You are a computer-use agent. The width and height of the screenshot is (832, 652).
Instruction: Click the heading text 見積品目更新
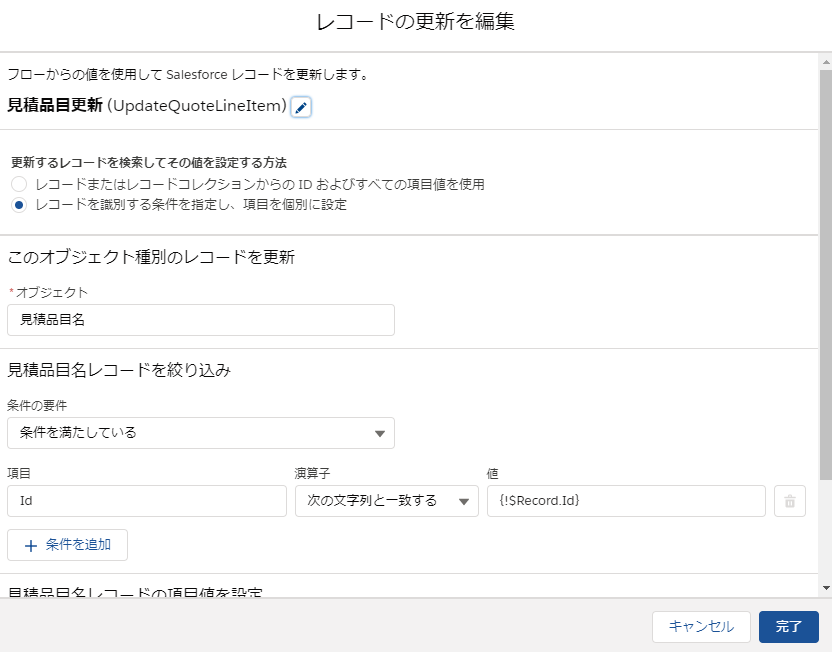tap(55, 106)
